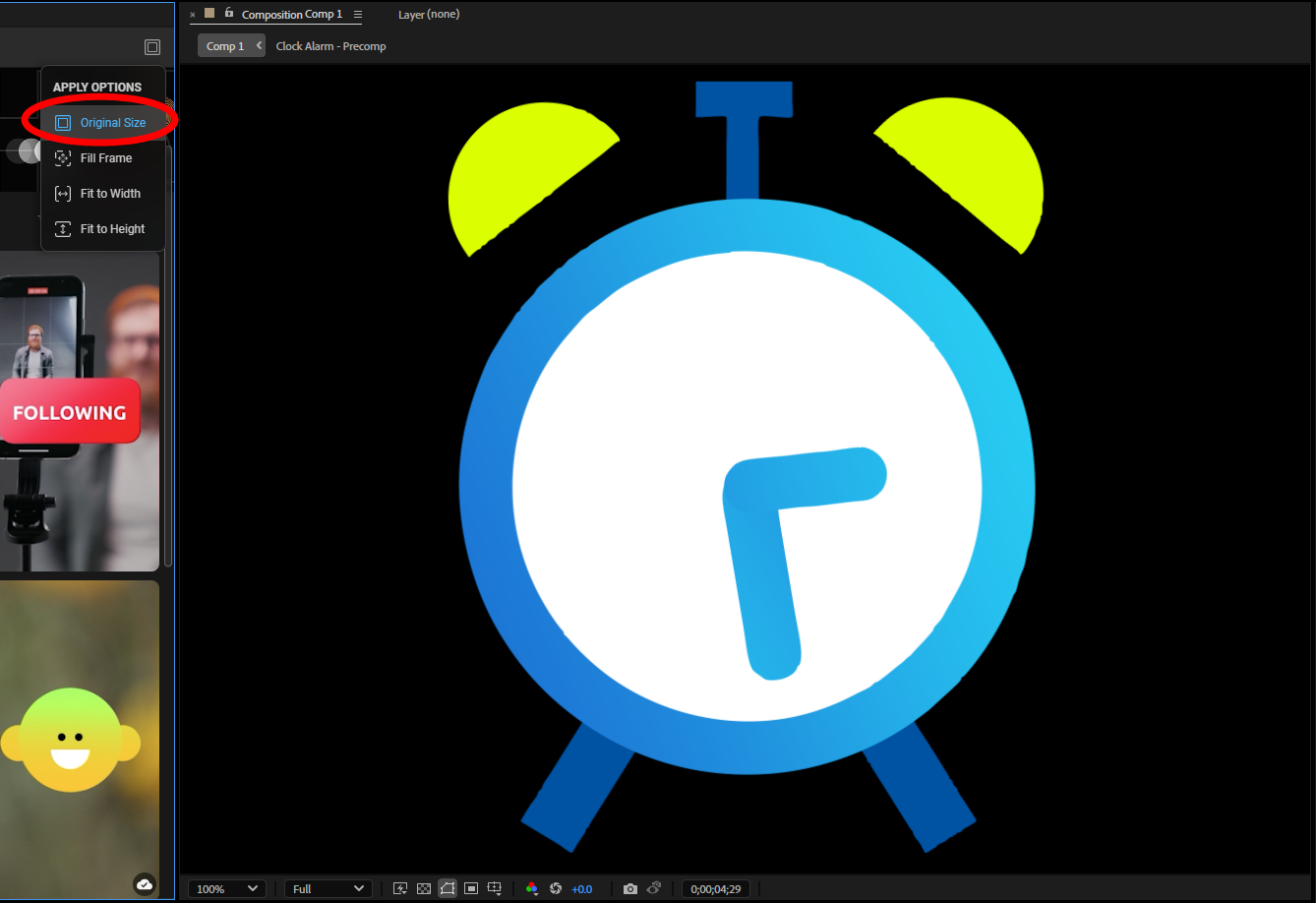Toggle mask and shape path visibility
Viewport: 1316px width, 903px height.
coord(448,887)
